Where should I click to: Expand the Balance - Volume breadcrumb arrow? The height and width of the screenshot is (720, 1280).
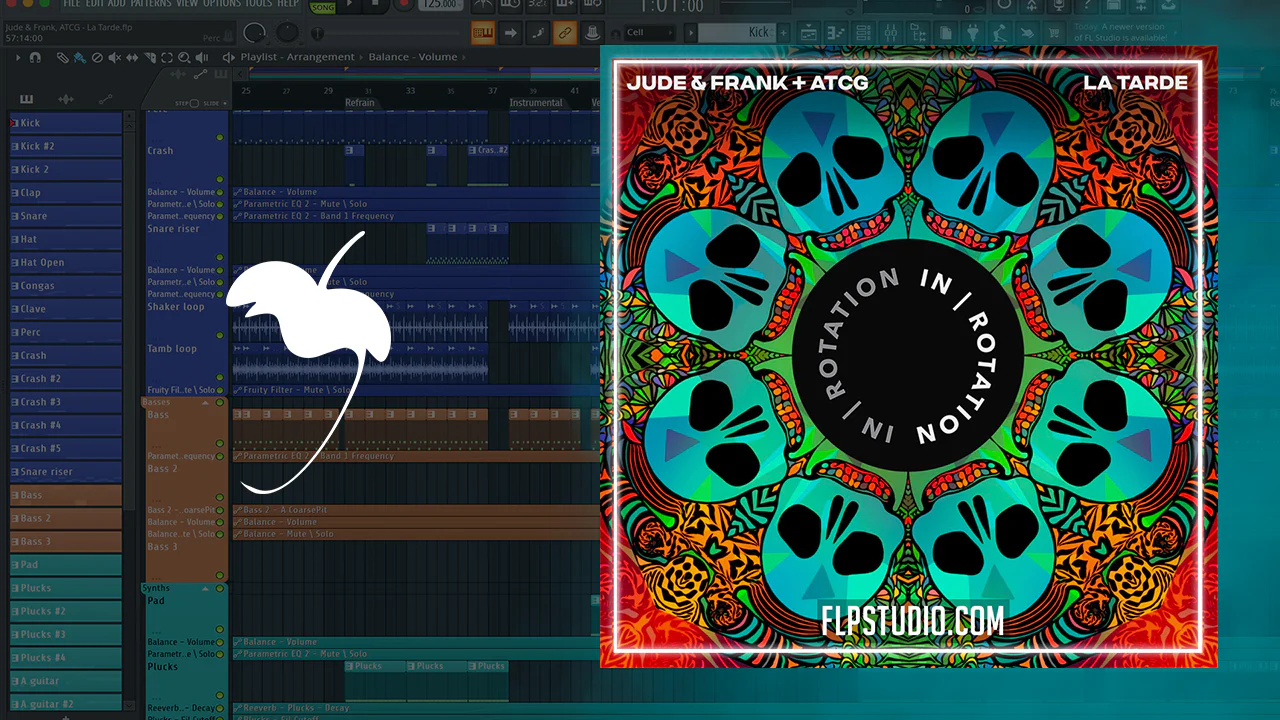465,57
